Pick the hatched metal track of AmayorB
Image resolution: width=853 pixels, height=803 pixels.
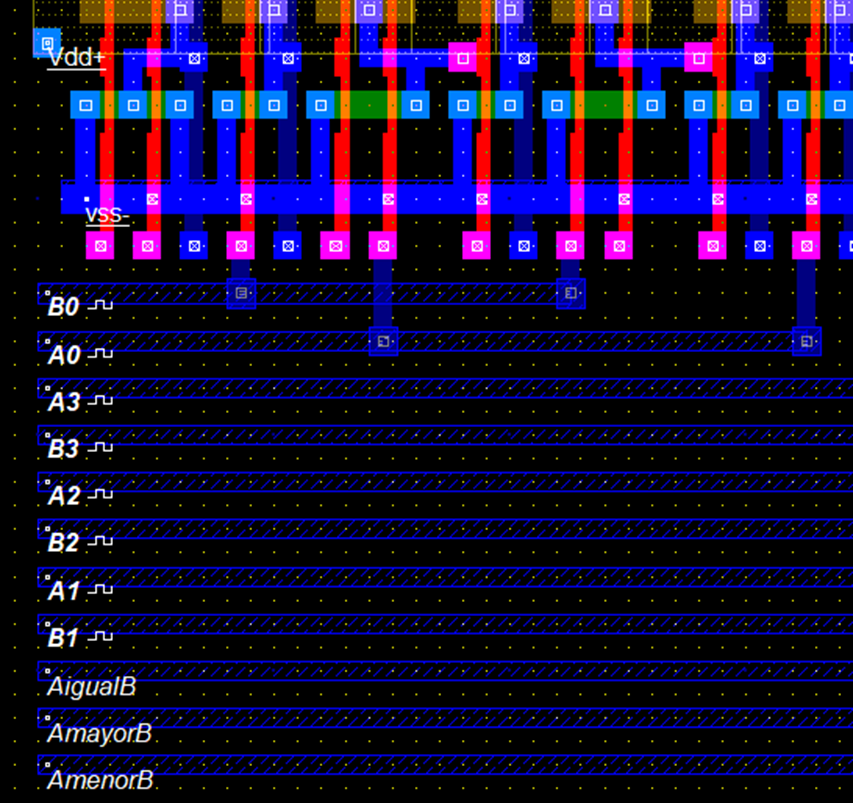tap(445, 718)
